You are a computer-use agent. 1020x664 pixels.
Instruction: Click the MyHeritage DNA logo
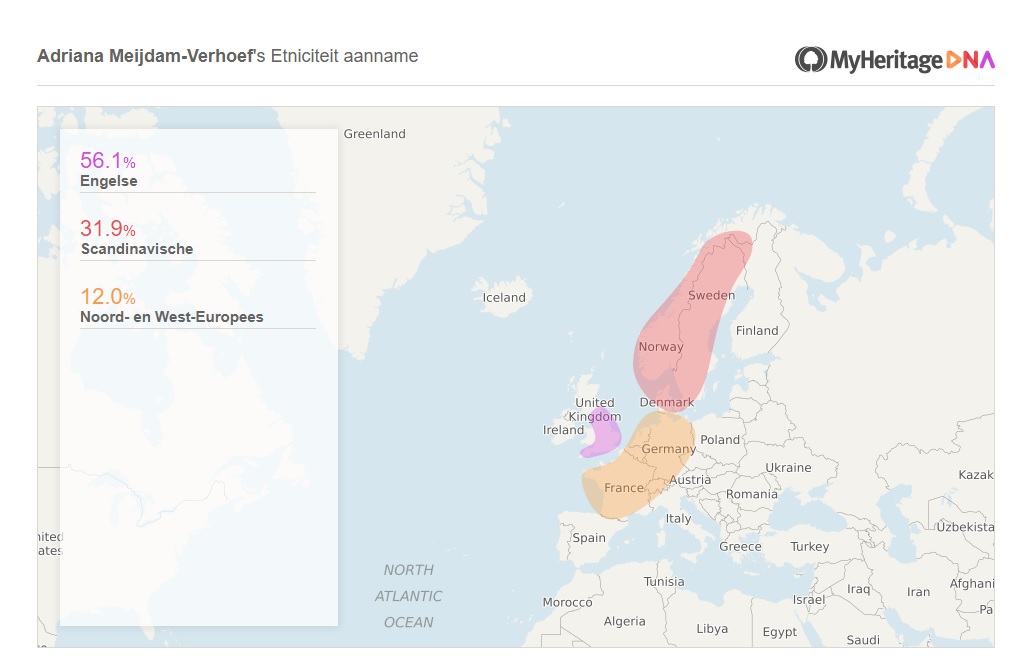point(894,60)
